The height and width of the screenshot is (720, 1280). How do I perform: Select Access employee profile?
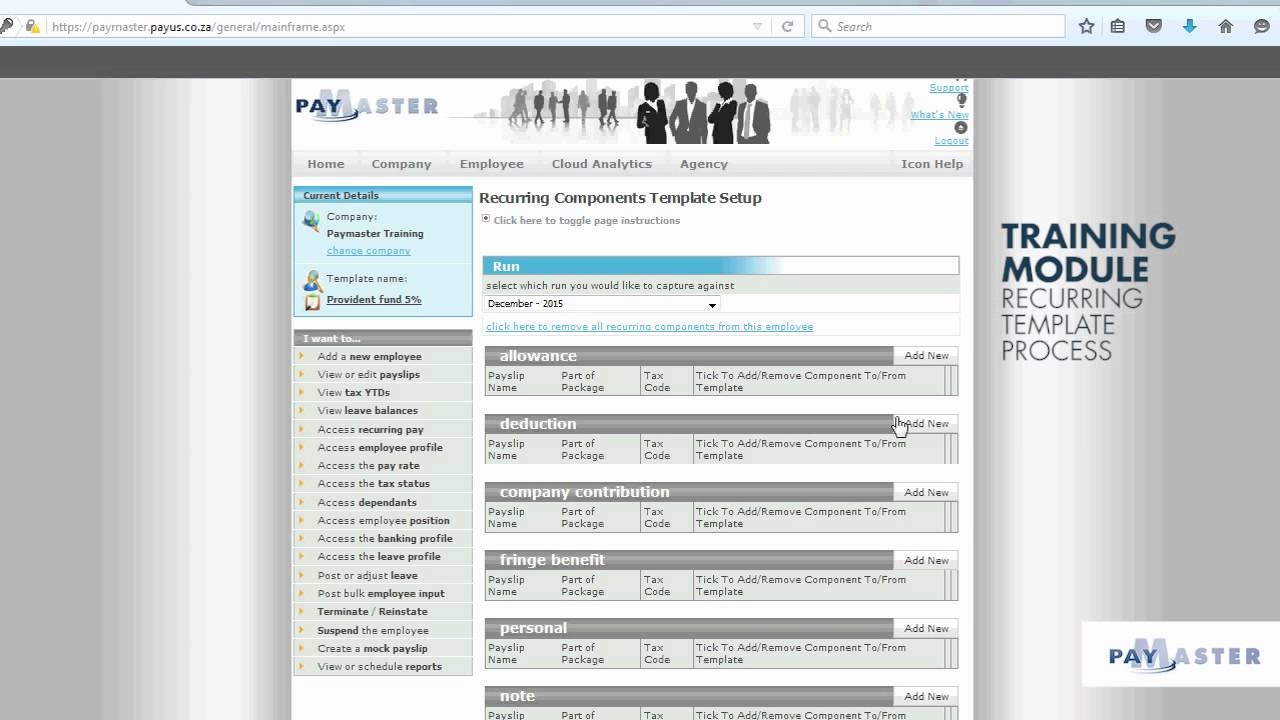tap(379, 447)
